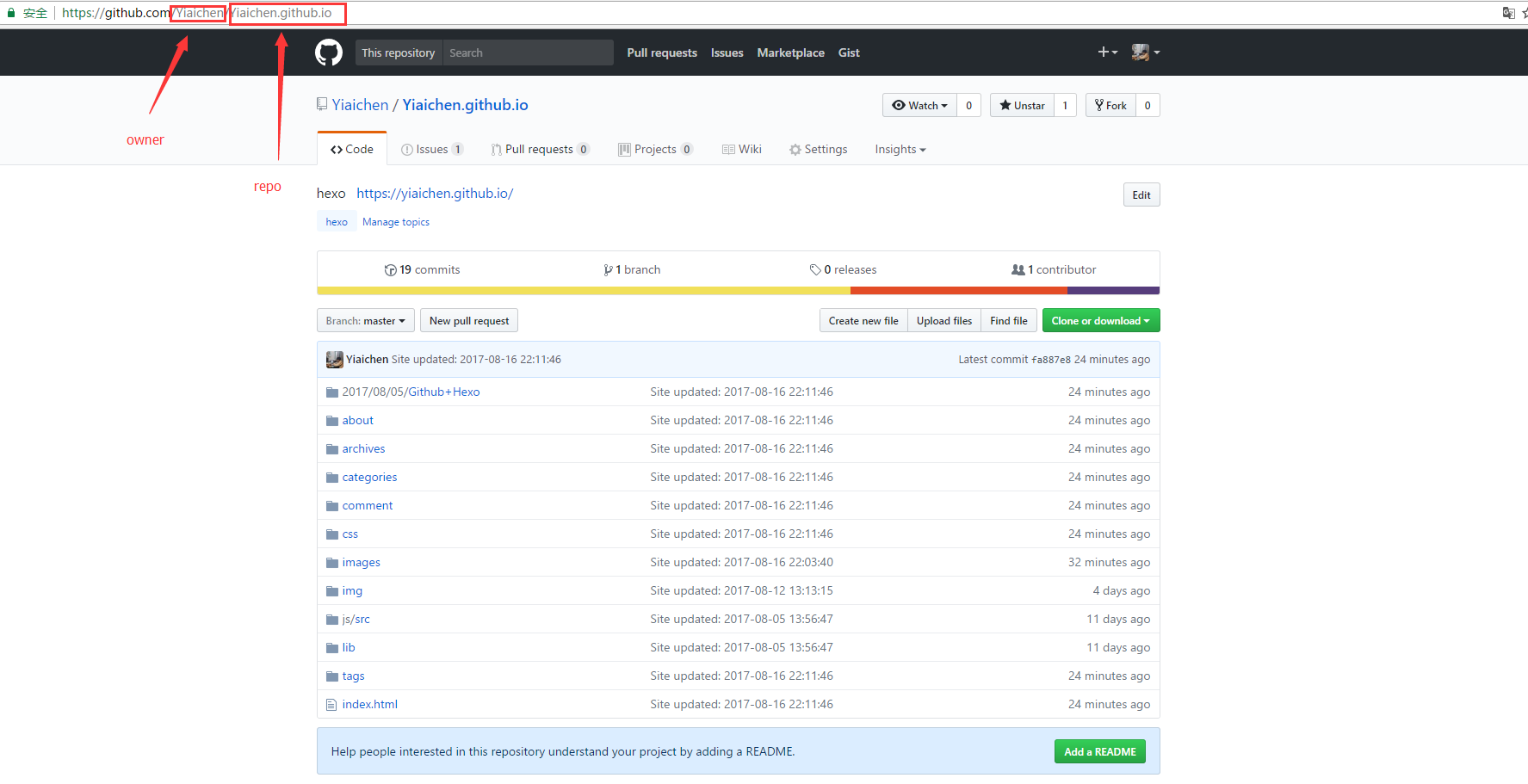The width and height of the screenshot is (1528, 784).
Task: Click Upload files button
Action: [x=944, y=321]
